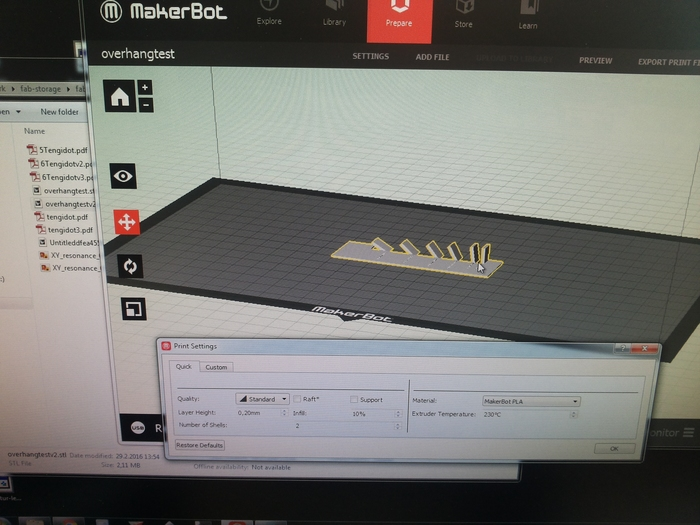Viewport: 700px width, 525px height.
Task: Select the Move tool with arrows
Action: coord(127,222)
